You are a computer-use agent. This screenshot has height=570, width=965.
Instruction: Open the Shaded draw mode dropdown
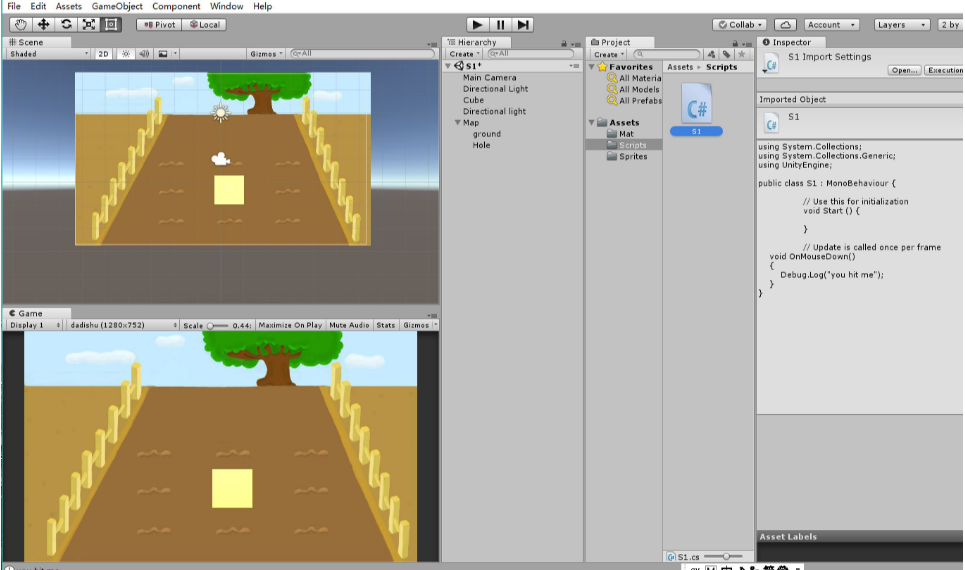[x=49, y=54]
